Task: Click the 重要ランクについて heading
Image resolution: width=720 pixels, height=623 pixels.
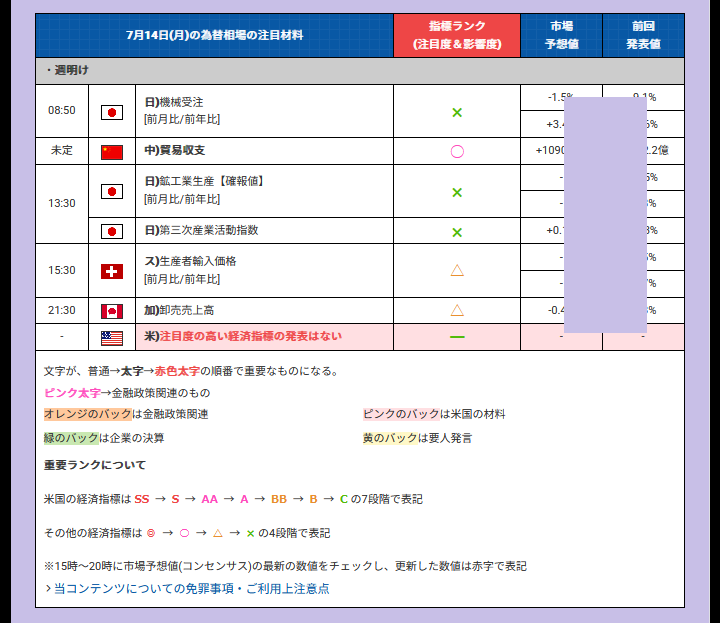Action: (x=95, y=465)
